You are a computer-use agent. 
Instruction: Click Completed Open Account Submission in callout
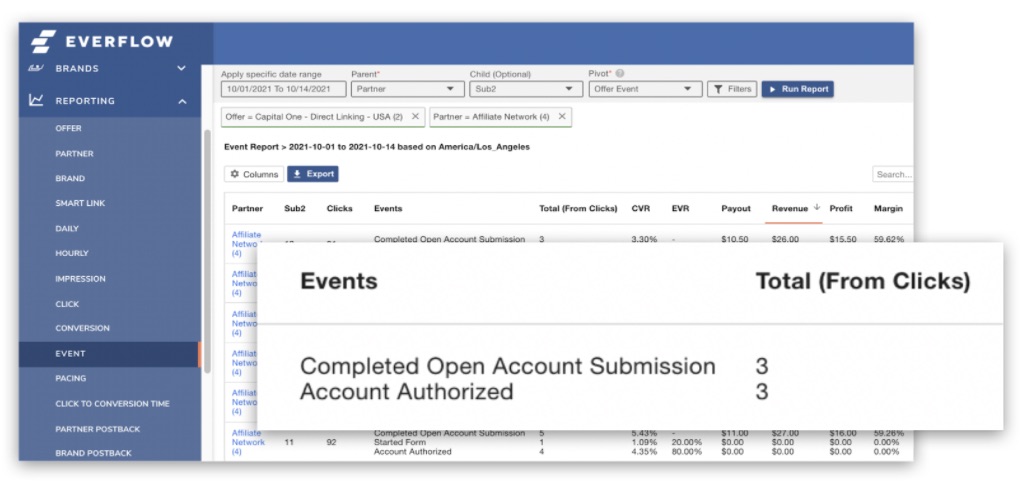tap(507, 366)
